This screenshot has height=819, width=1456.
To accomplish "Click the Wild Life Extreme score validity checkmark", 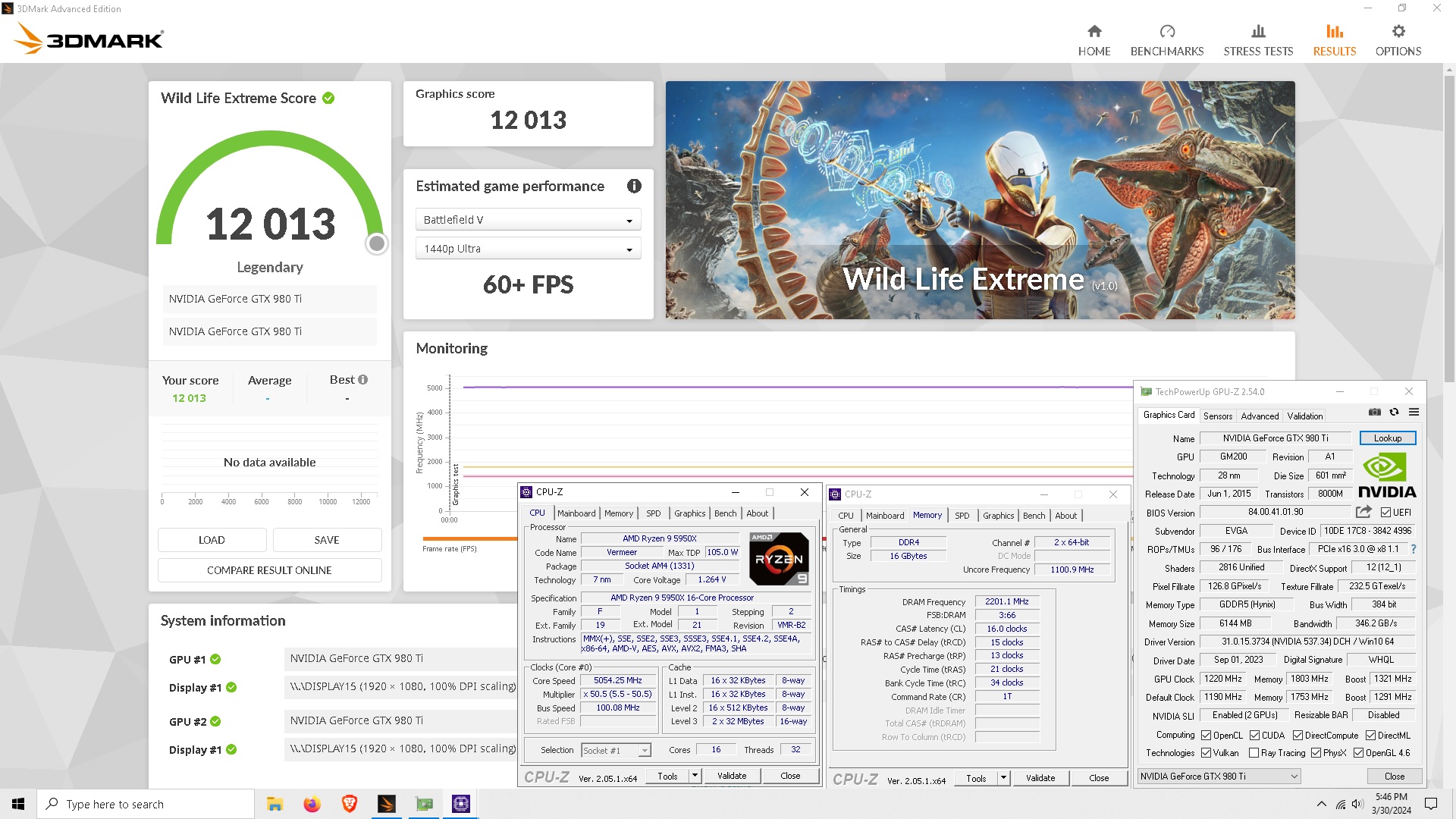I will pyautogui.click(x=328, y=98).
